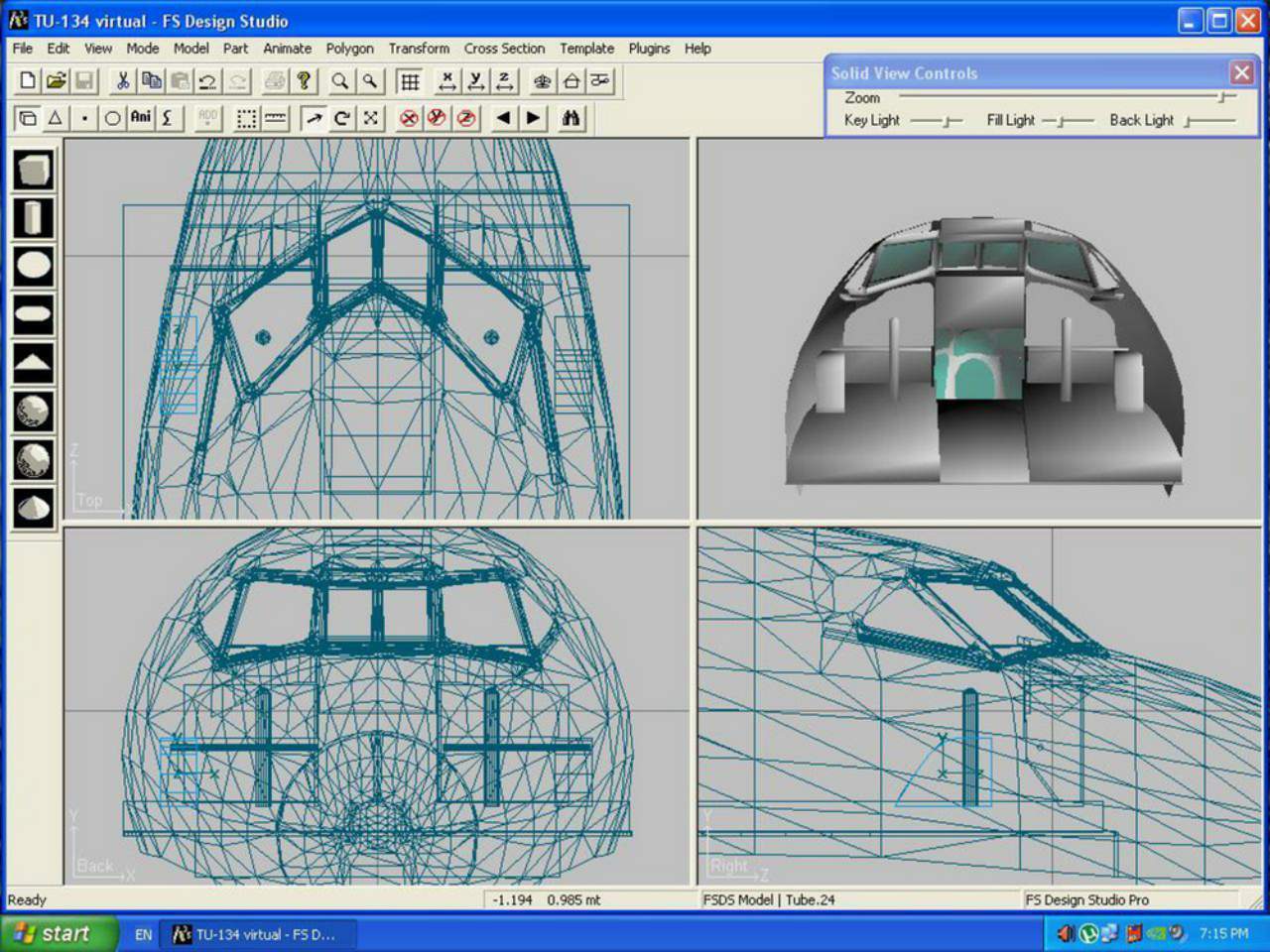The width and height of the screenshot is (1270, 952).
Task: Add the triangle wedge primitive
Action: pos(34,363)
